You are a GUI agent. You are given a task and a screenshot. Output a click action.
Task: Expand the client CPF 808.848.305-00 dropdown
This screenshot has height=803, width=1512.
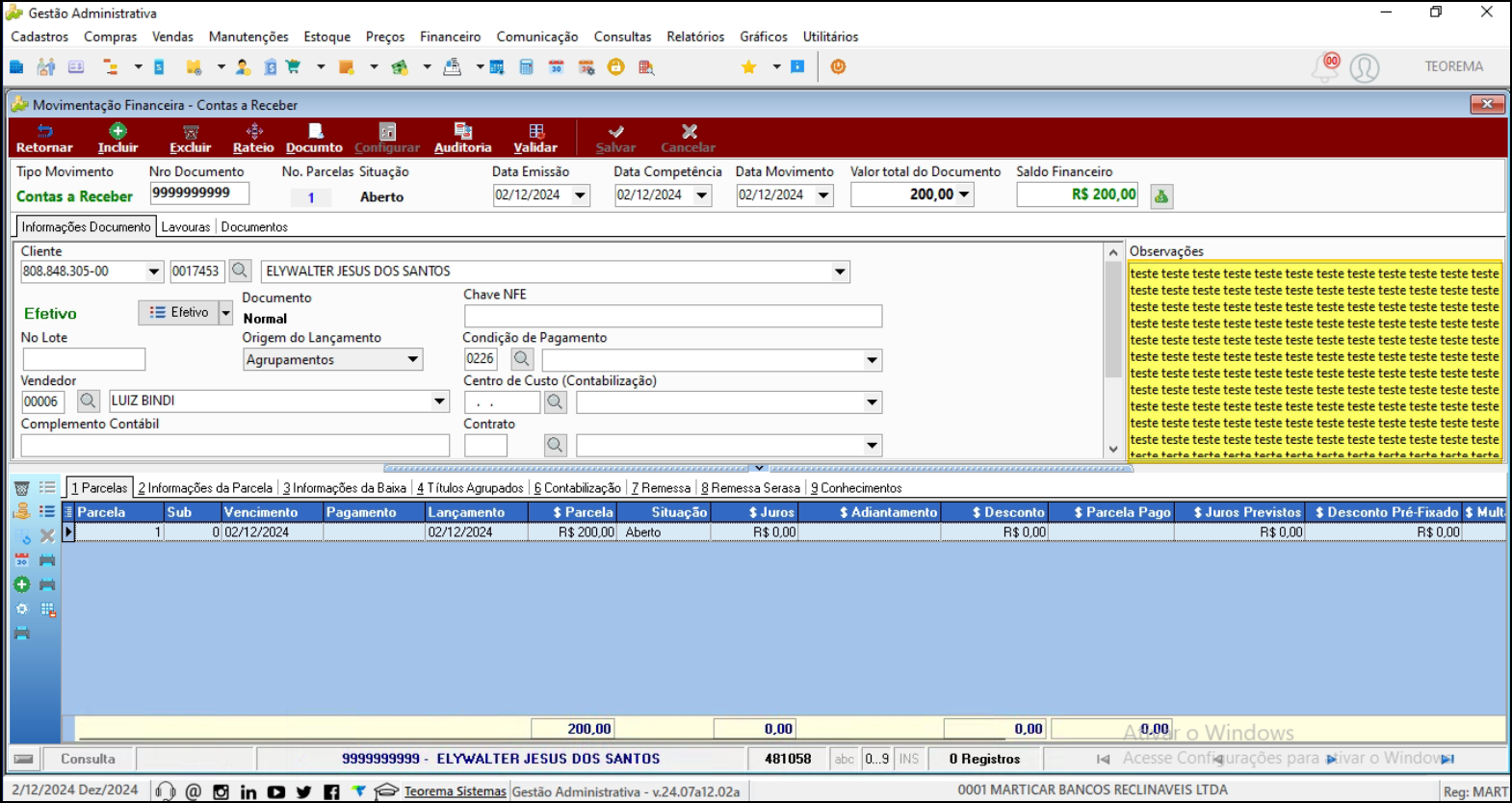[x=153, y=272]
